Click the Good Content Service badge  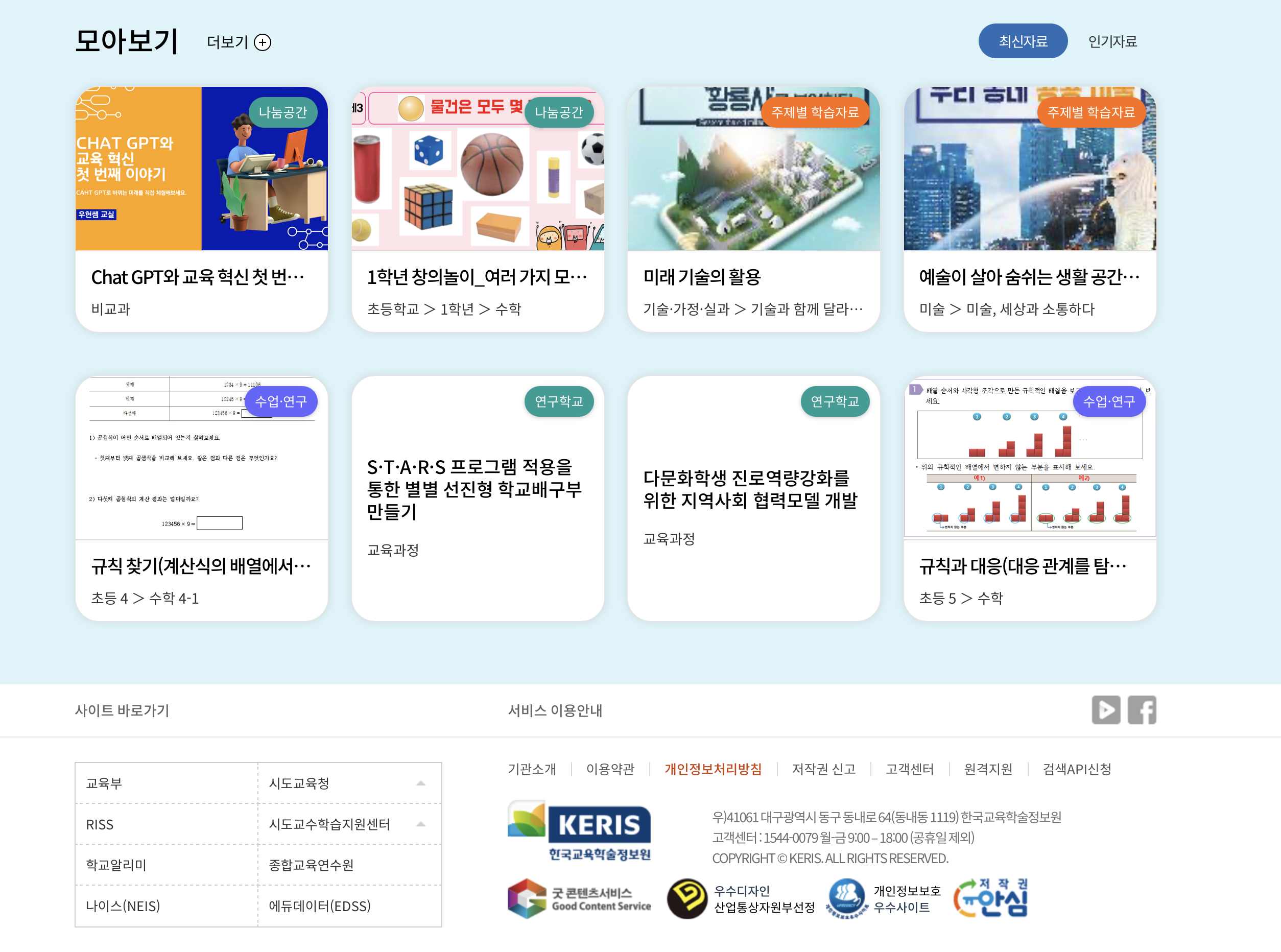(x=579, y=898)
